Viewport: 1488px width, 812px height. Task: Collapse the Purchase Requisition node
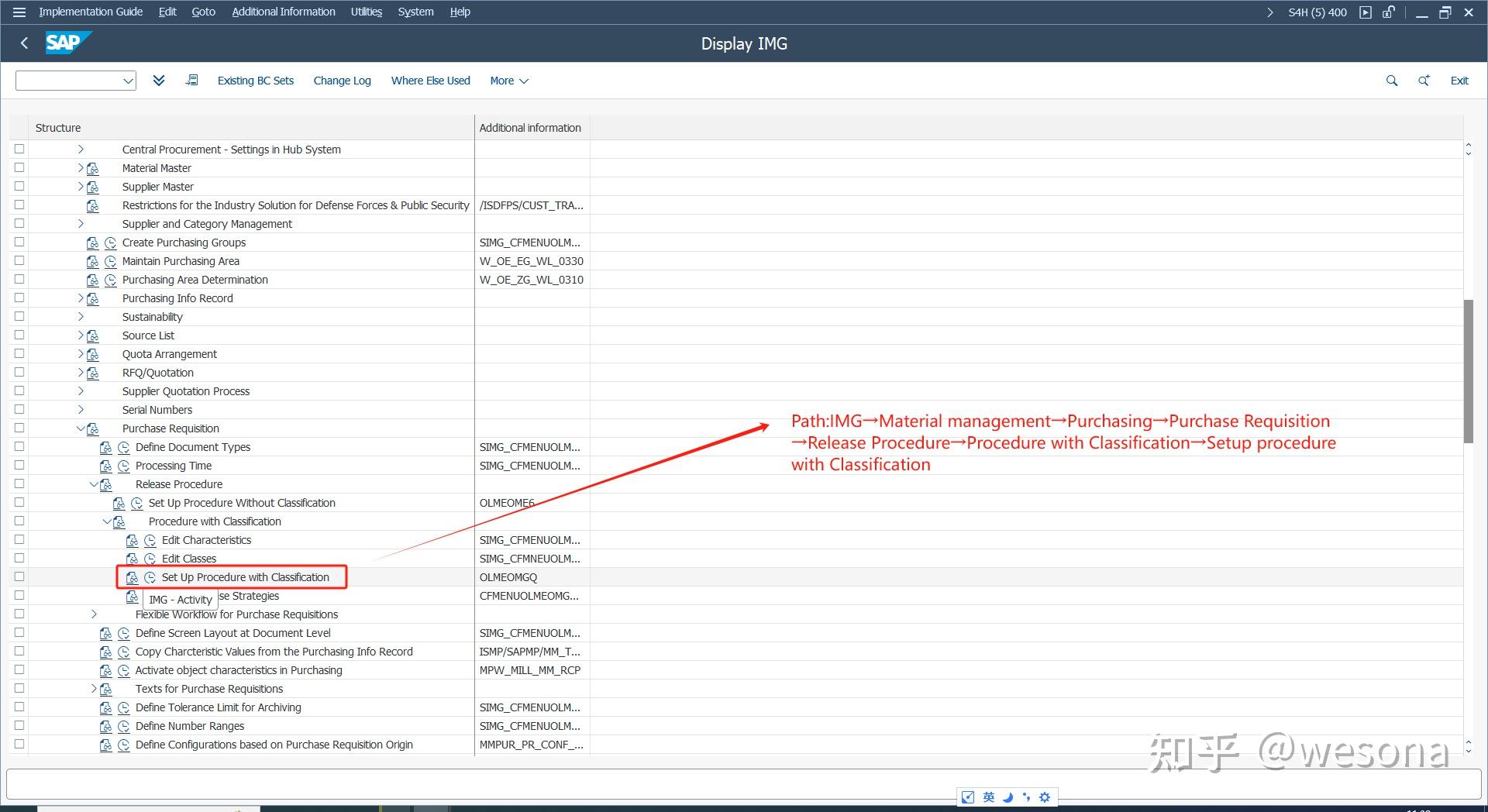coord(81,428)
